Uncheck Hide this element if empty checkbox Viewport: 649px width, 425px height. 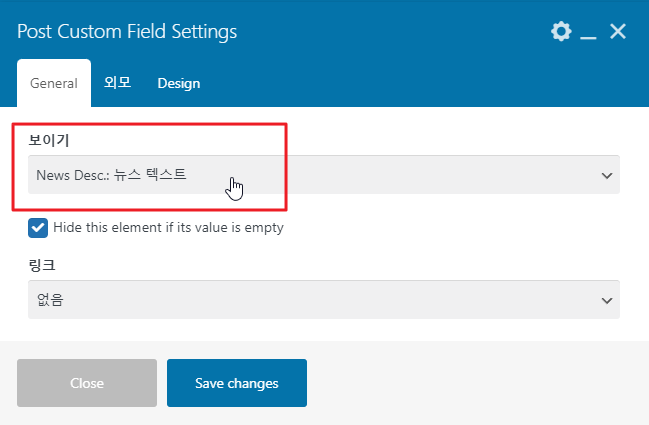pos(38,228)
